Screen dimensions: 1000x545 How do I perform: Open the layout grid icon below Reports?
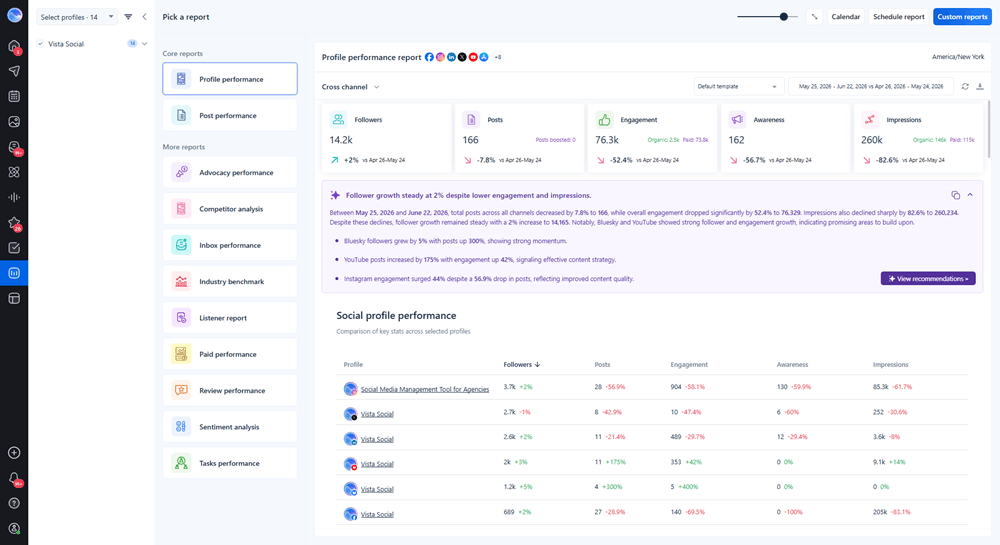[x=14, y=298]
